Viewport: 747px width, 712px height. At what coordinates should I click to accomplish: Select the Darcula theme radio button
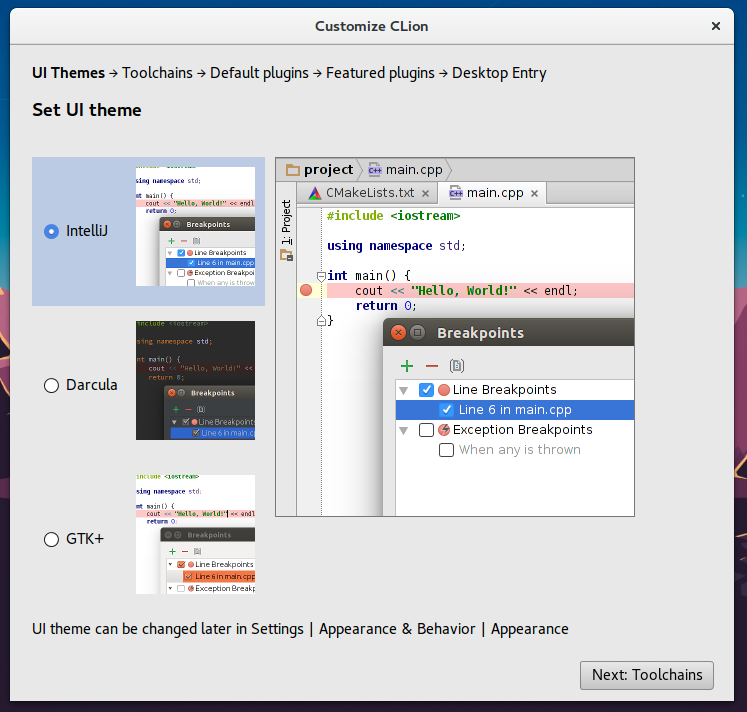point(51,385)
